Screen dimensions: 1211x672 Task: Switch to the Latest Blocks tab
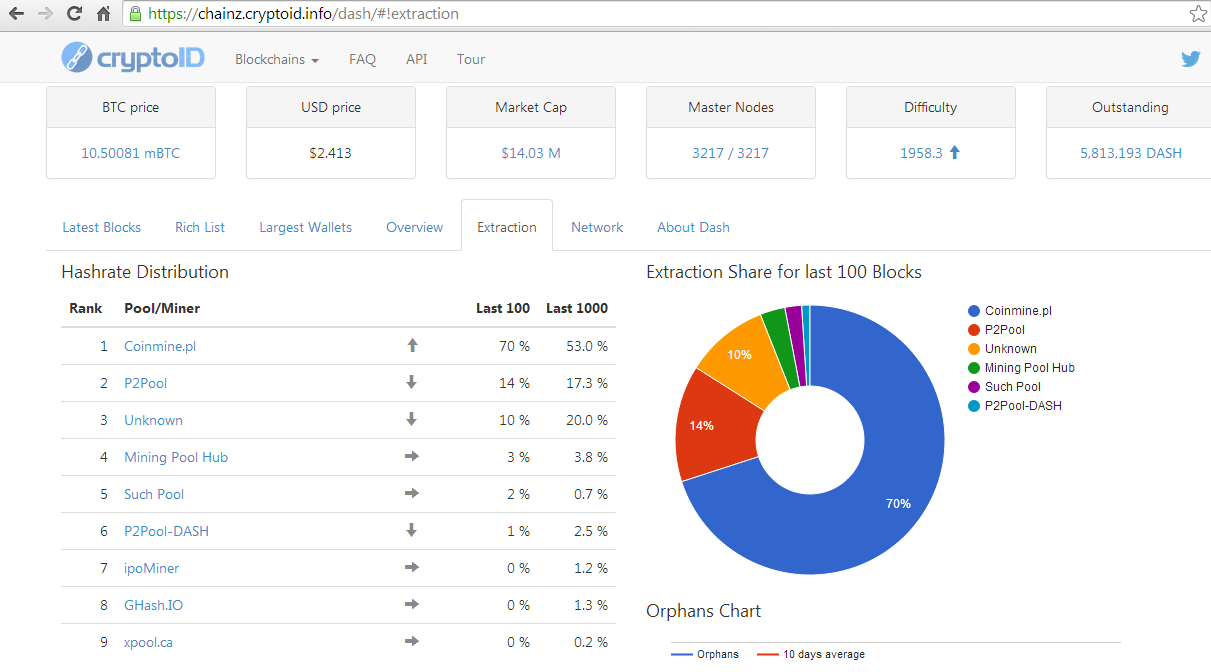(x=102, y=227)
